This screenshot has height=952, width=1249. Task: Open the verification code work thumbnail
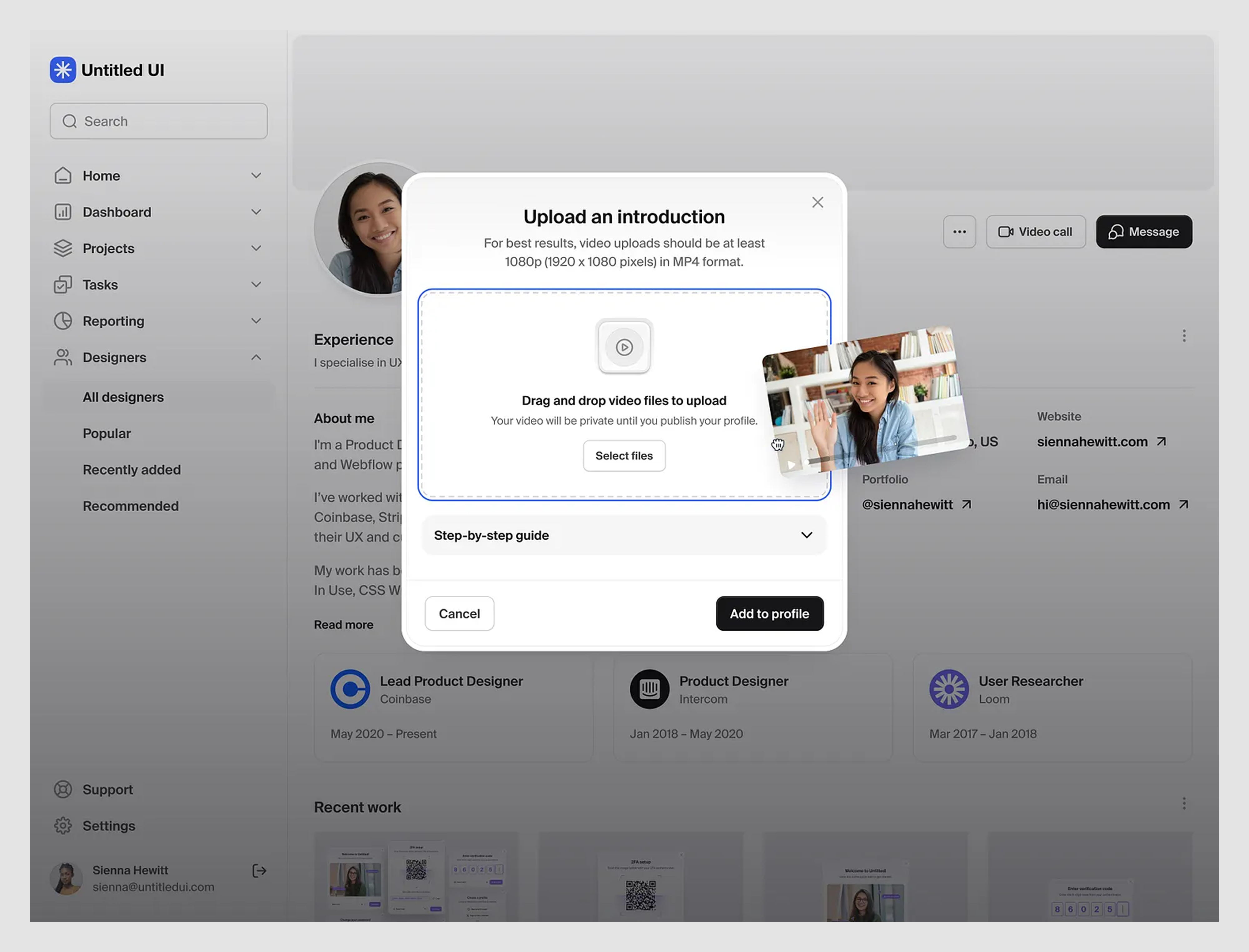click(1090, 877)
